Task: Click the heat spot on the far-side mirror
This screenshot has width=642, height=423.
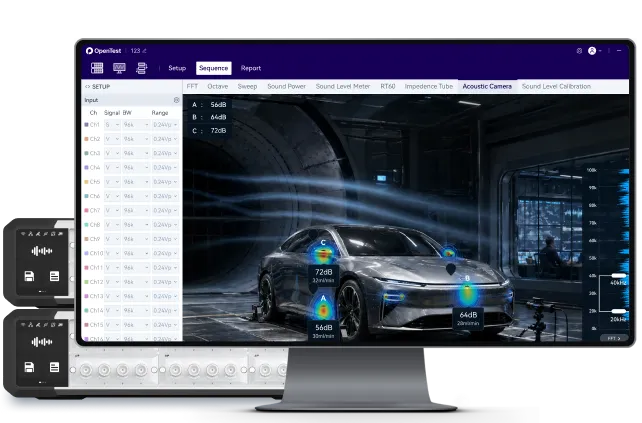Action: point(449,253)
